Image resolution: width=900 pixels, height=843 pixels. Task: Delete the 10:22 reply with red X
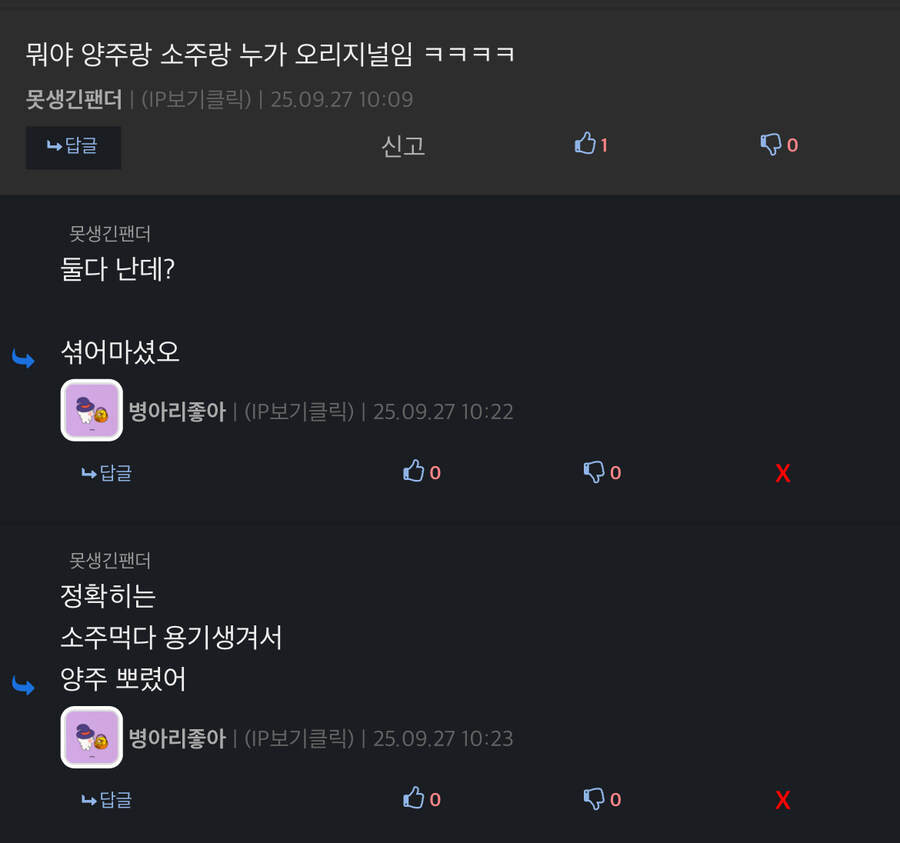pos(783,473)
